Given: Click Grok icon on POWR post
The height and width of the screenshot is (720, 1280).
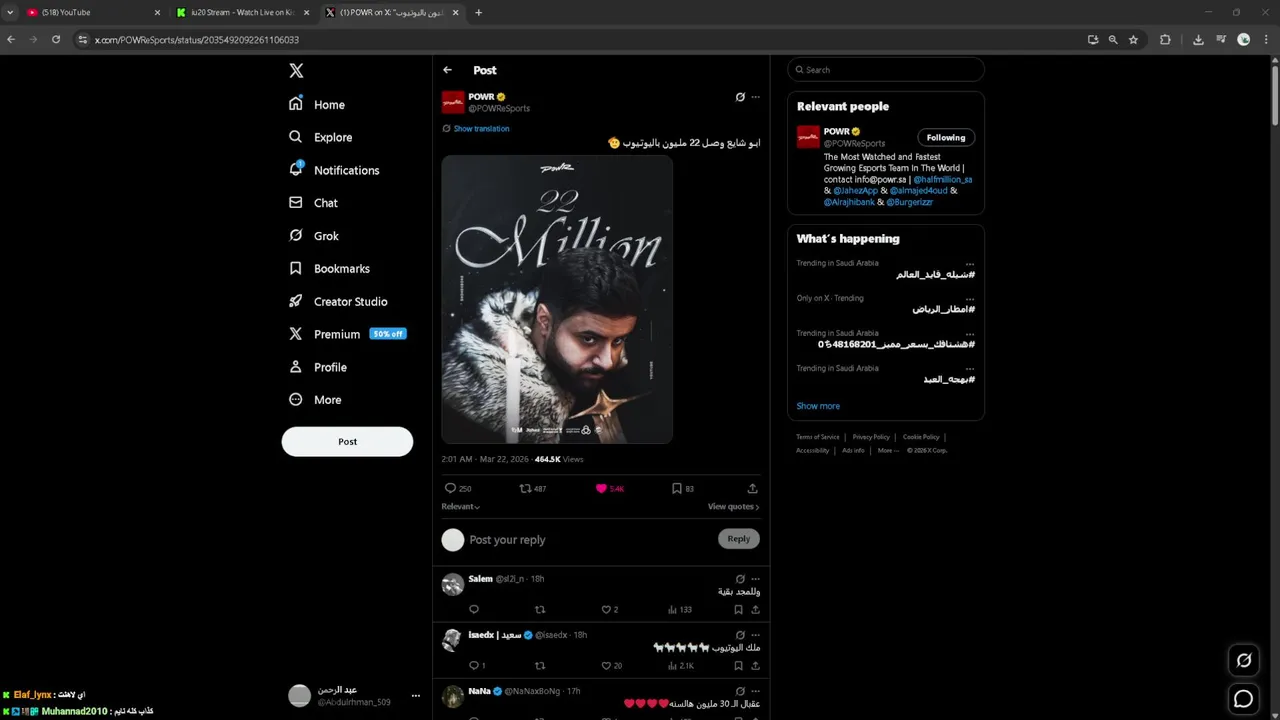Looking at the screenshot, I should 740,97.
